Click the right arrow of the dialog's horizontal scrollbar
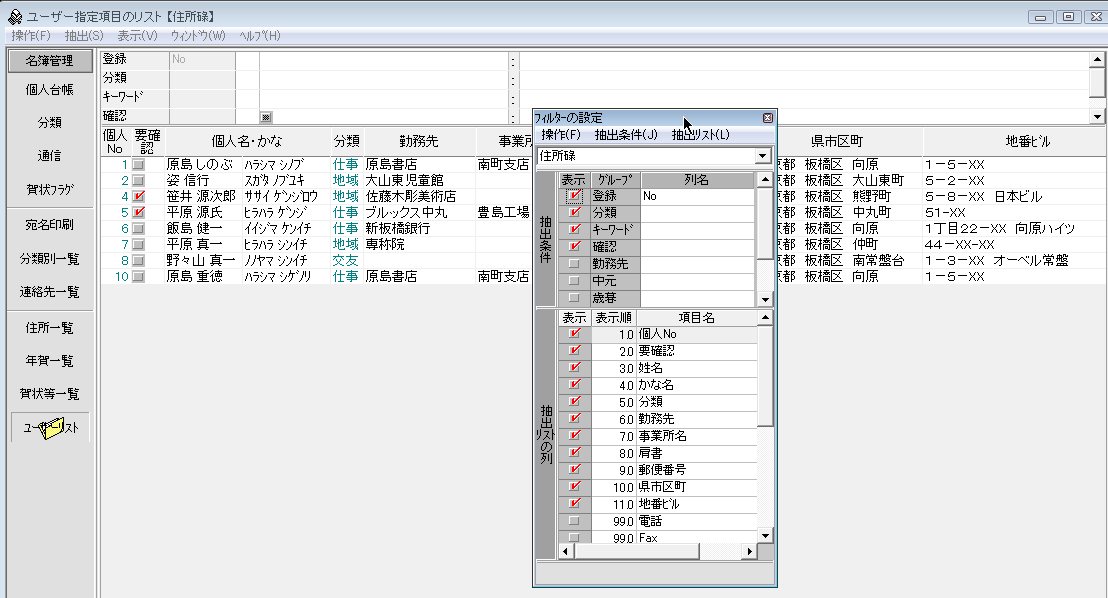 click(749, 551)
